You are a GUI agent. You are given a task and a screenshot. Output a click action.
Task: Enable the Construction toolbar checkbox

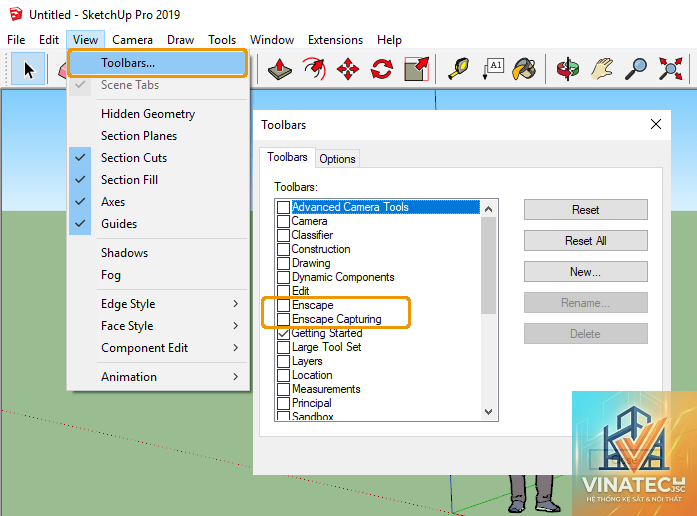pos(283,249)
